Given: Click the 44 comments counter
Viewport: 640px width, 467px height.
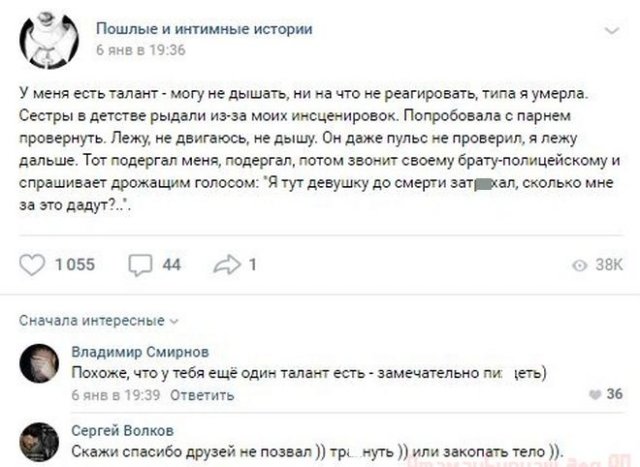Looking at the screenshot, I should [x=170, y=264].
